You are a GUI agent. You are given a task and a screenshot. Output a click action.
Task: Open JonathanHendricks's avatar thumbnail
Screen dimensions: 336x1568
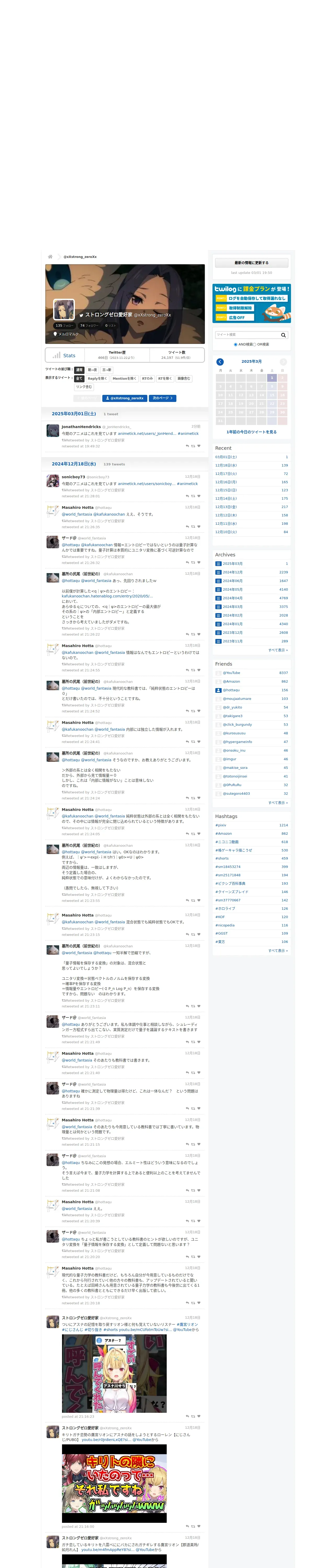click(x=53, y=431)
